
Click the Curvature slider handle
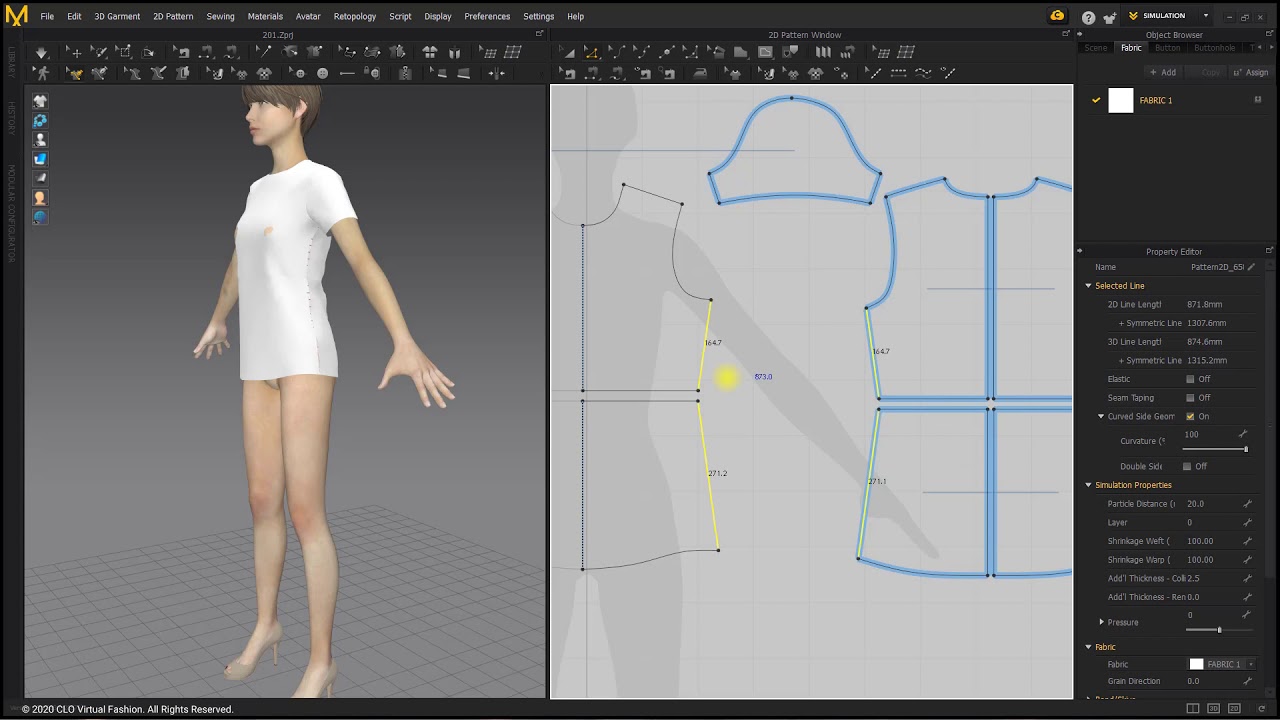[1246, 449]
